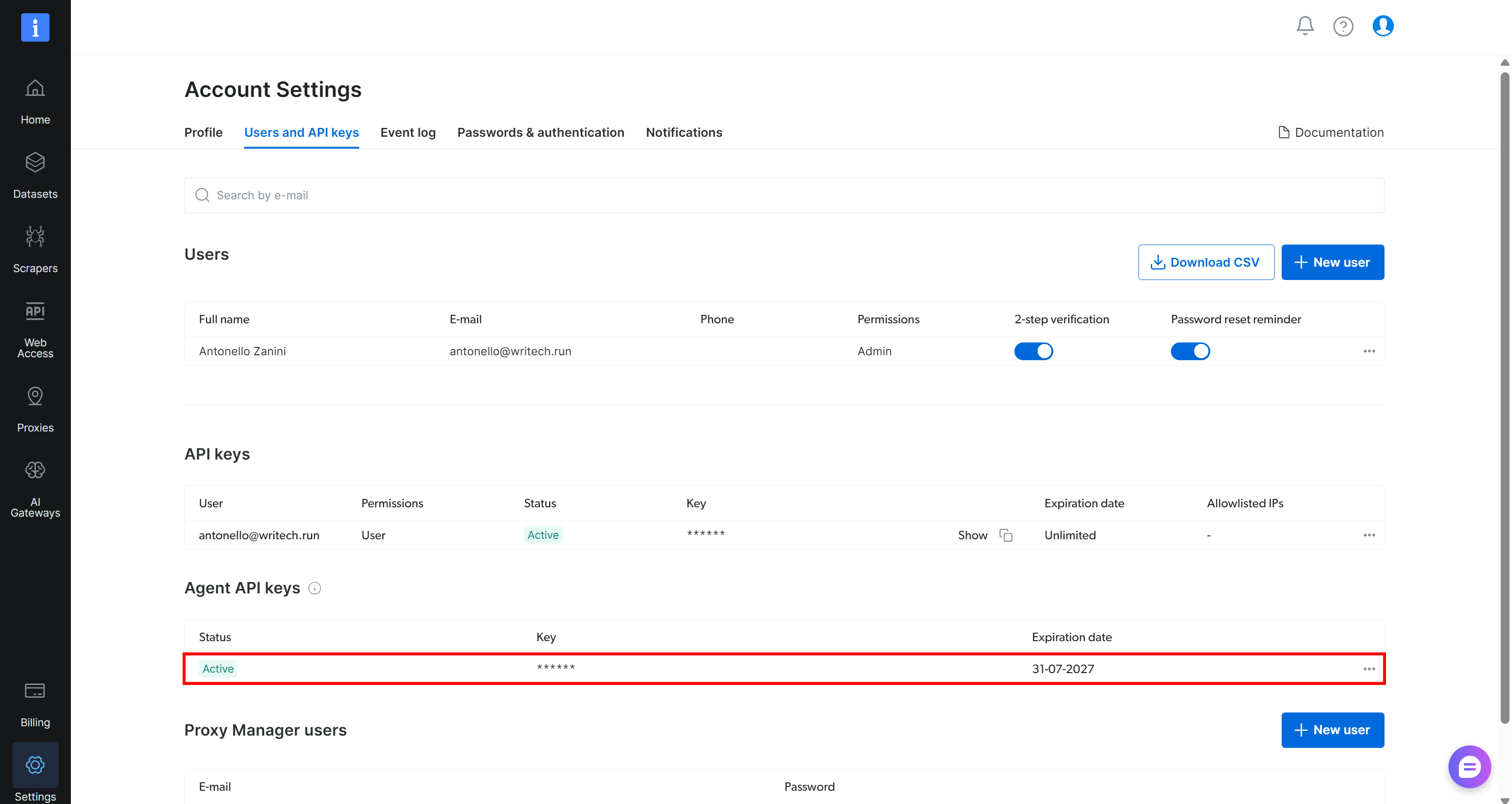Viewport: 1512px width, 804px height.
Task: Click the search magnifier icon
Action: pos(202,195)
